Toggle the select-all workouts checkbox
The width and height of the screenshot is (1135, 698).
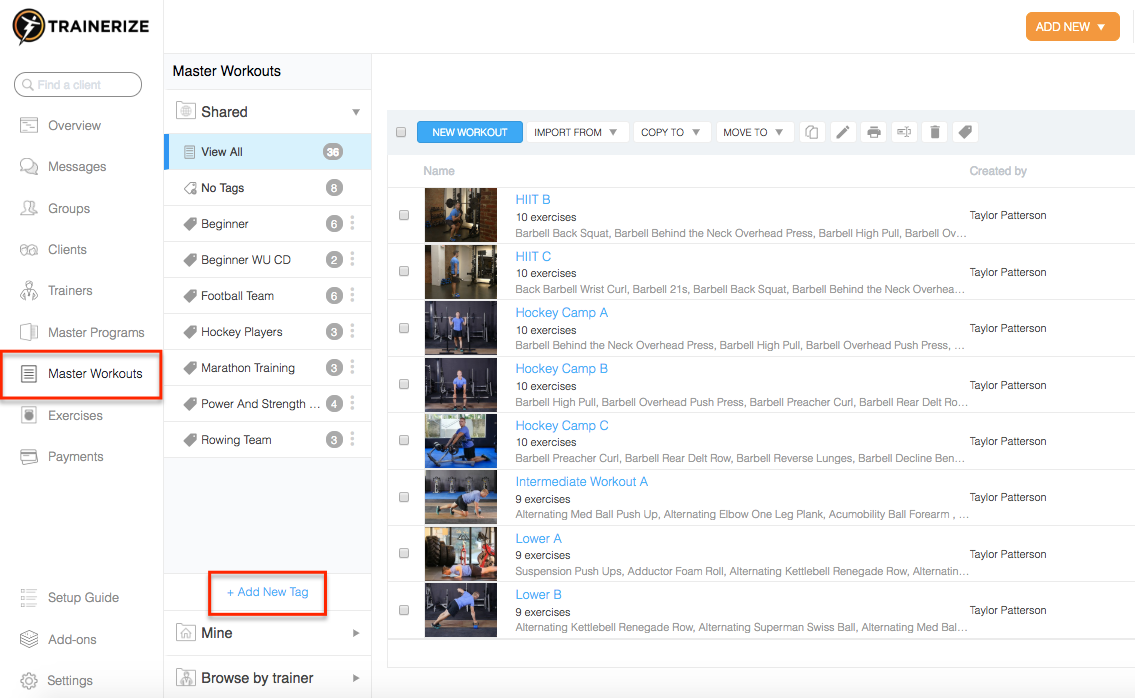coord(401,132)
